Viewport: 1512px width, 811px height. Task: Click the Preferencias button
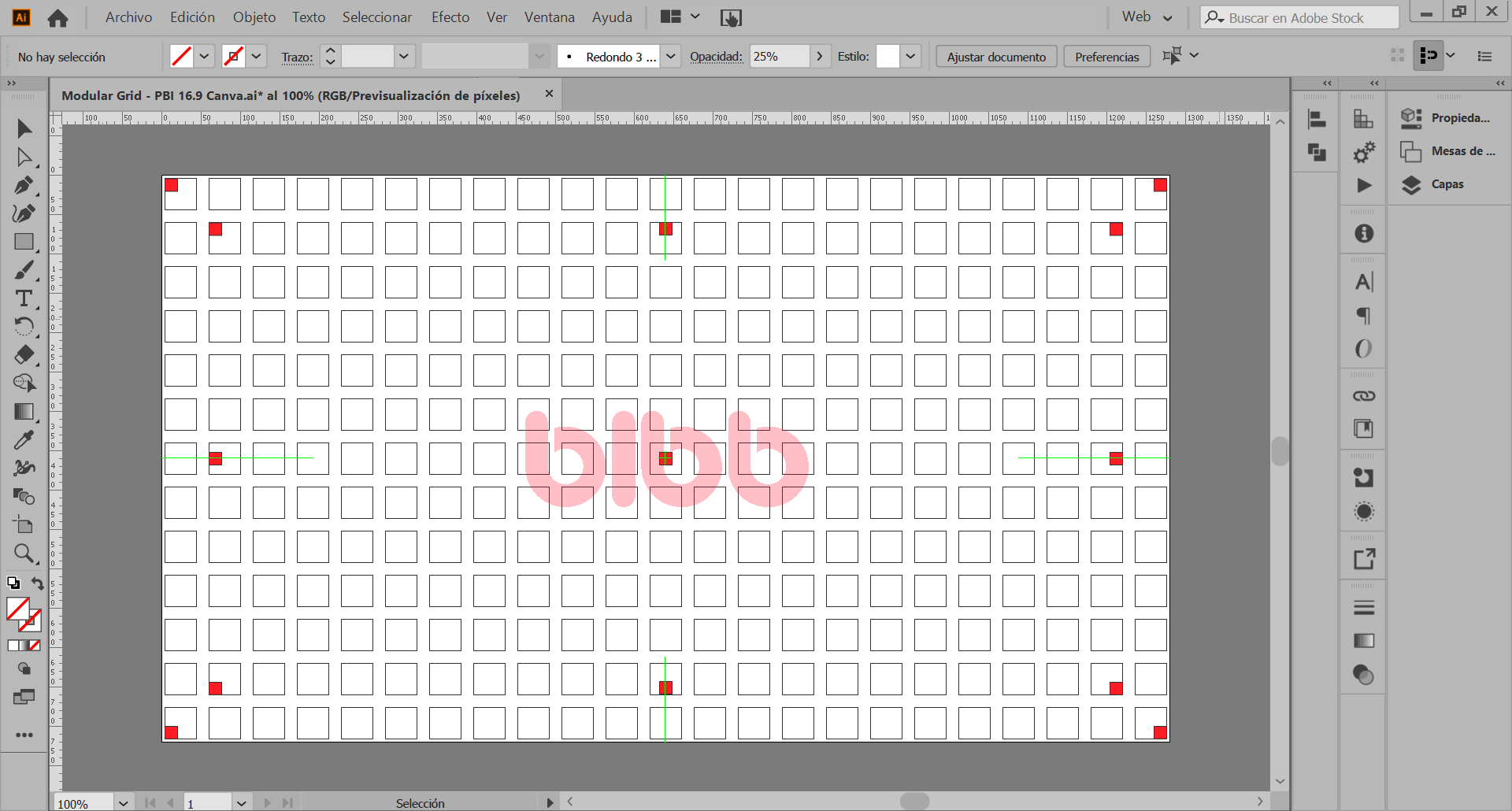click(x=1106, y=57)
